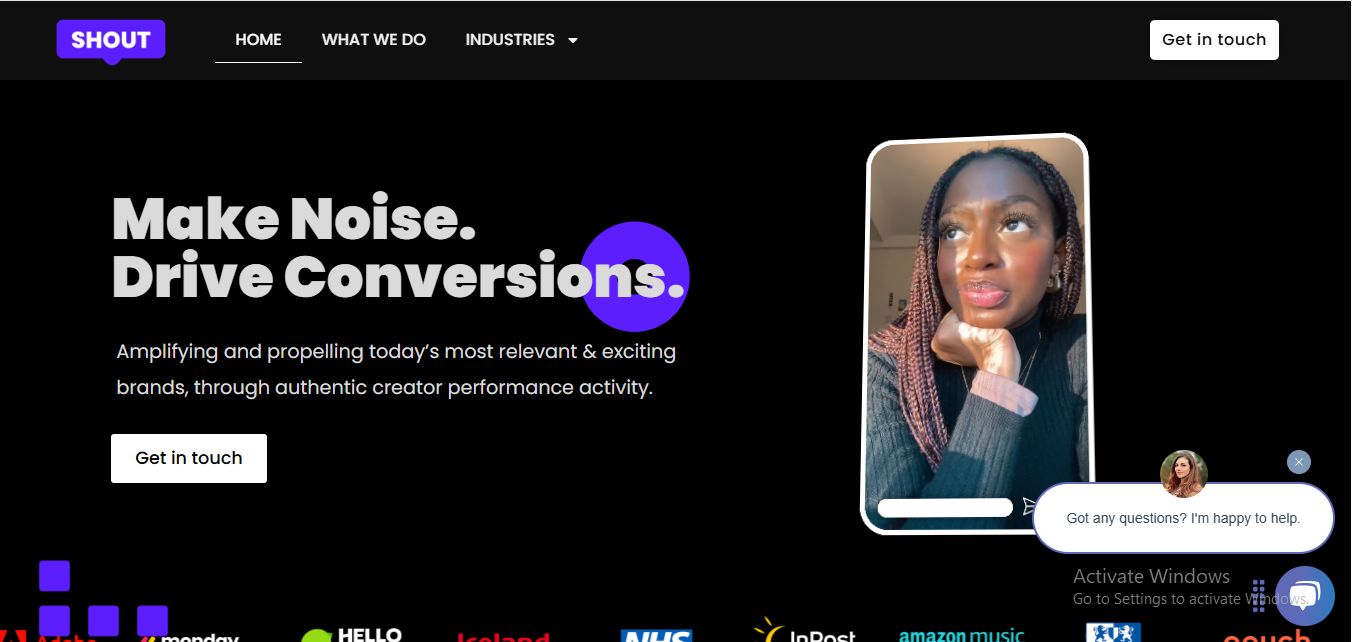Screen dimensions: 1352x642
Task: Click the chat agent avatar photo
Action: coord(1183,474)
